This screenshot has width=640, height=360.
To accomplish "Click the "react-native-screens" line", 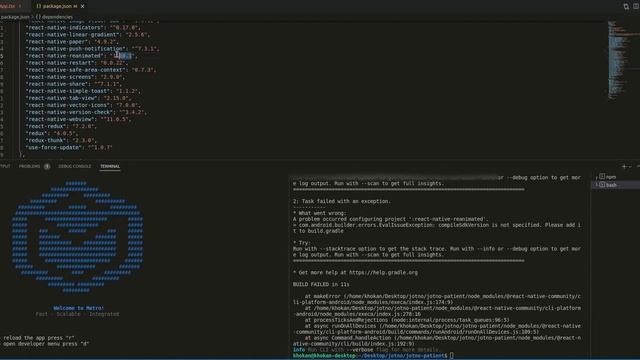I will tap(74, 77).
